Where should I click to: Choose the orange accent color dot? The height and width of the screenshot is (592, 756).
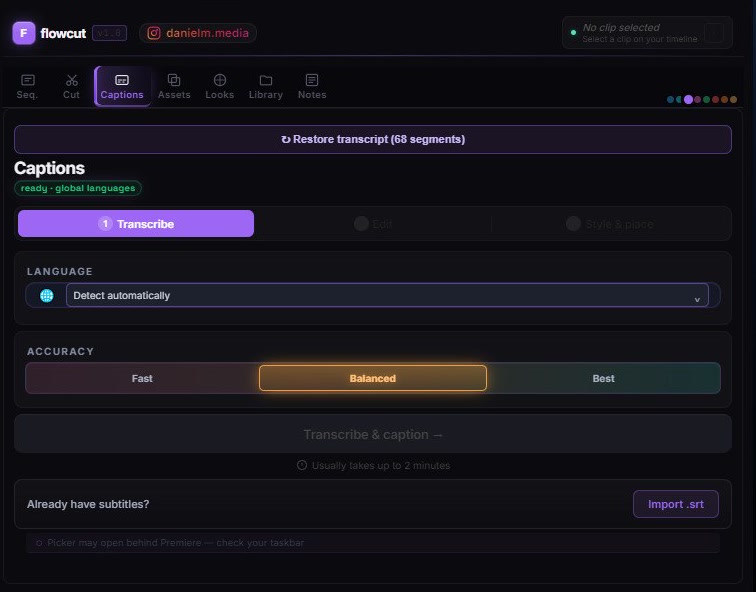pyautogui.click(x=724, y=100)
